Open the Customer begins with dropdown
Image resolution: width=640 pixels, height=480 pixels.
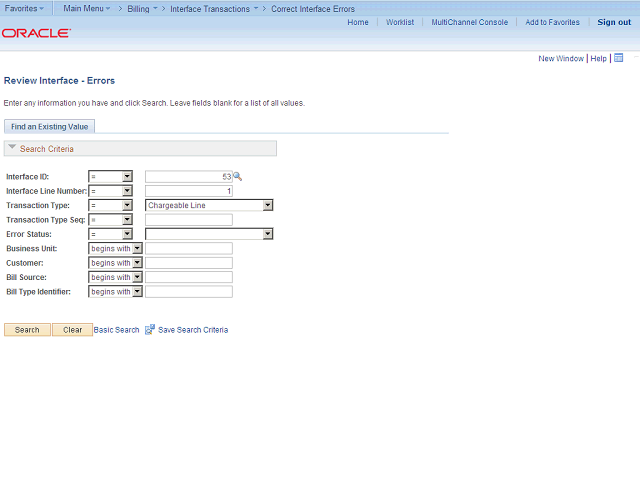pyautogui.click(x=116, y=263)
